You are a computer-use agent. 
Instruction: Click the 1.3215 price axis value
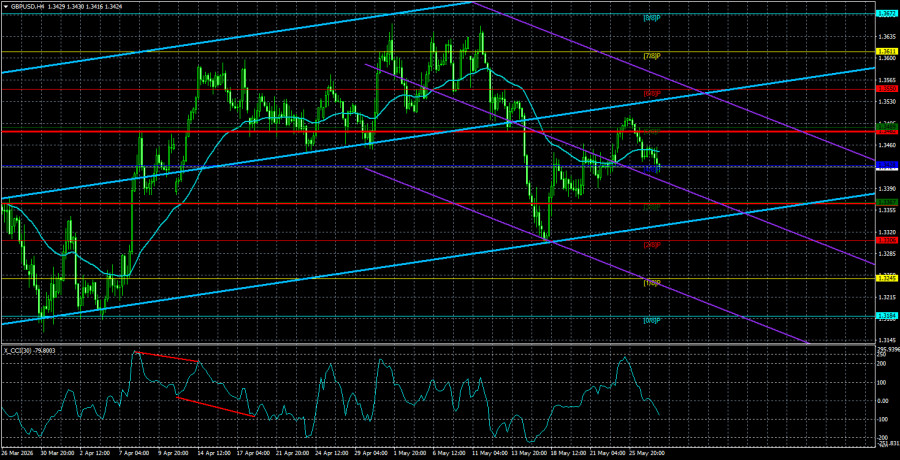[887, 297]
